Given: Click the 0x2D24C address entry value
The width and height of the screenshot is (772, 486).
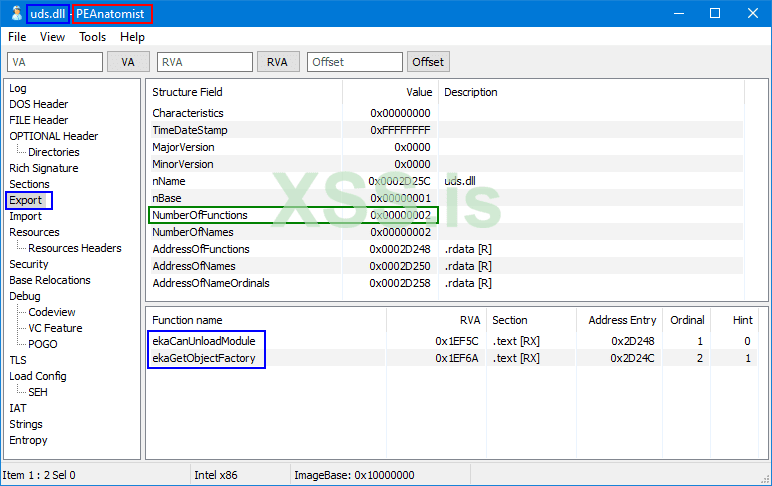Looking at the screenshot, I should 632,358.
